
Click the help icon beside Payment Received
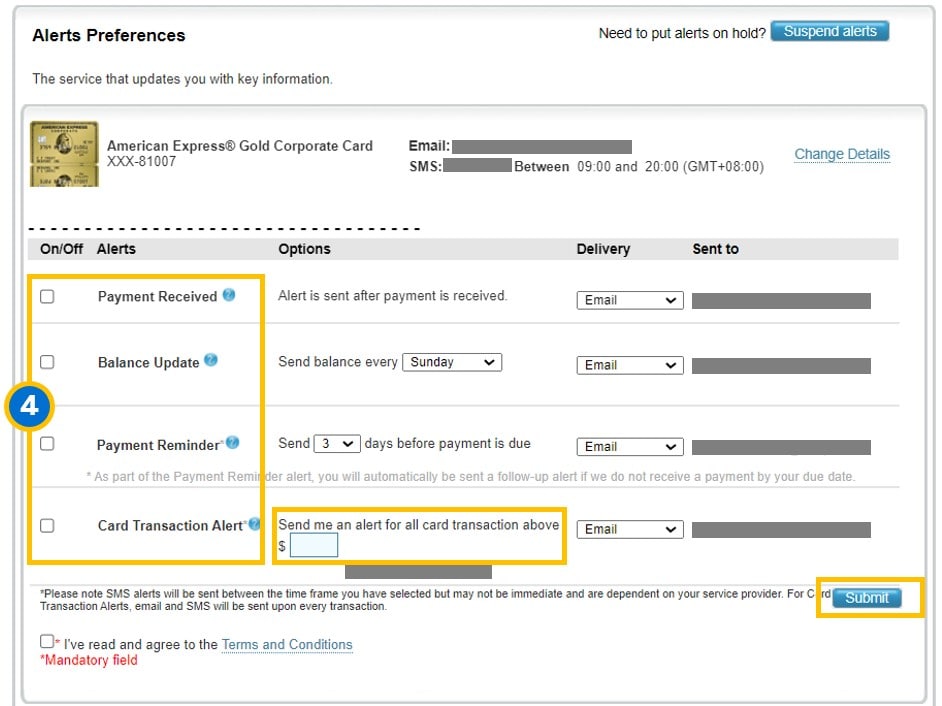tap(230, 294)
